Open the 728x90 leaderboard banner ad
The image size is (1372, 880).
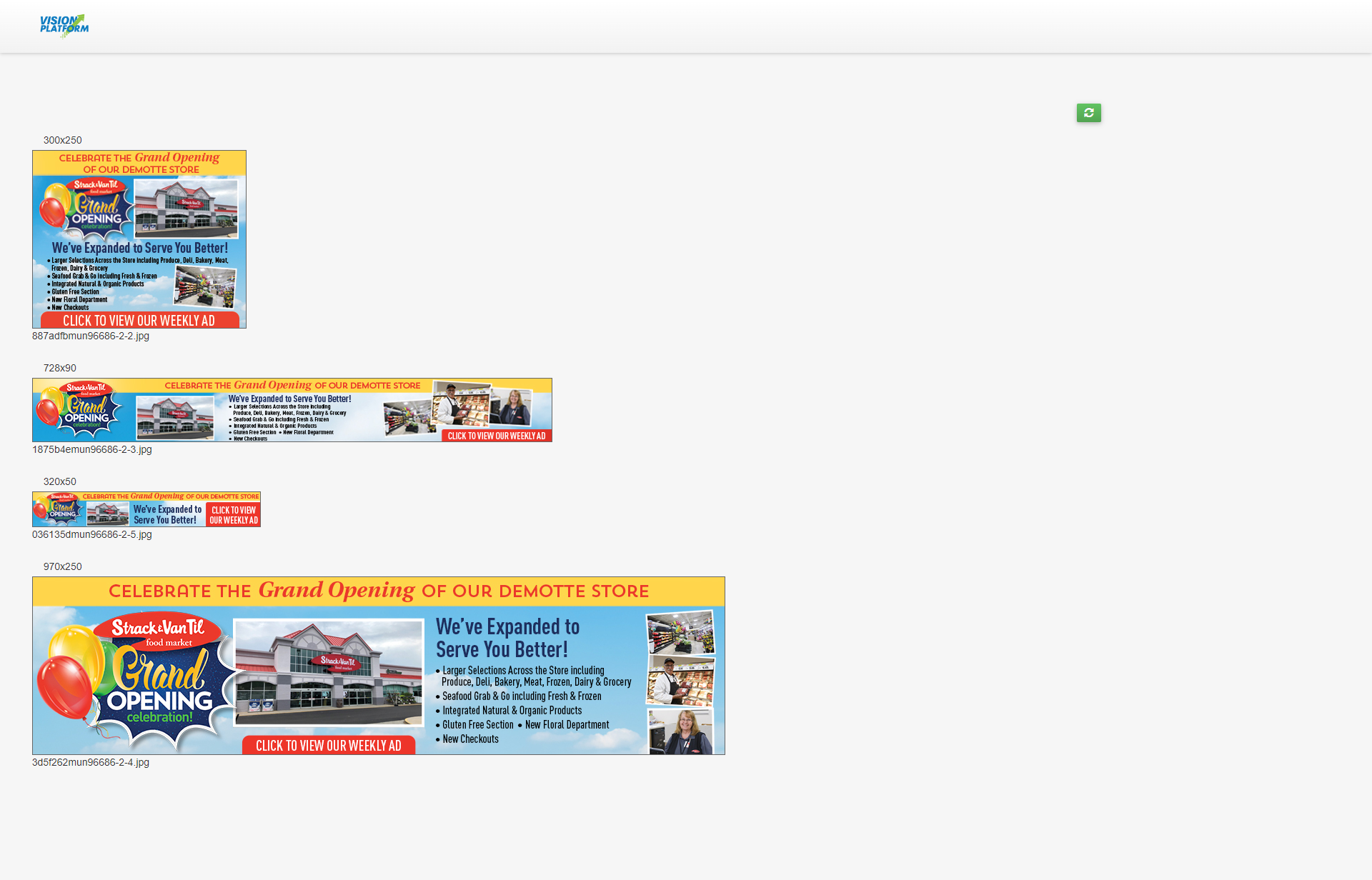point(292,410)
